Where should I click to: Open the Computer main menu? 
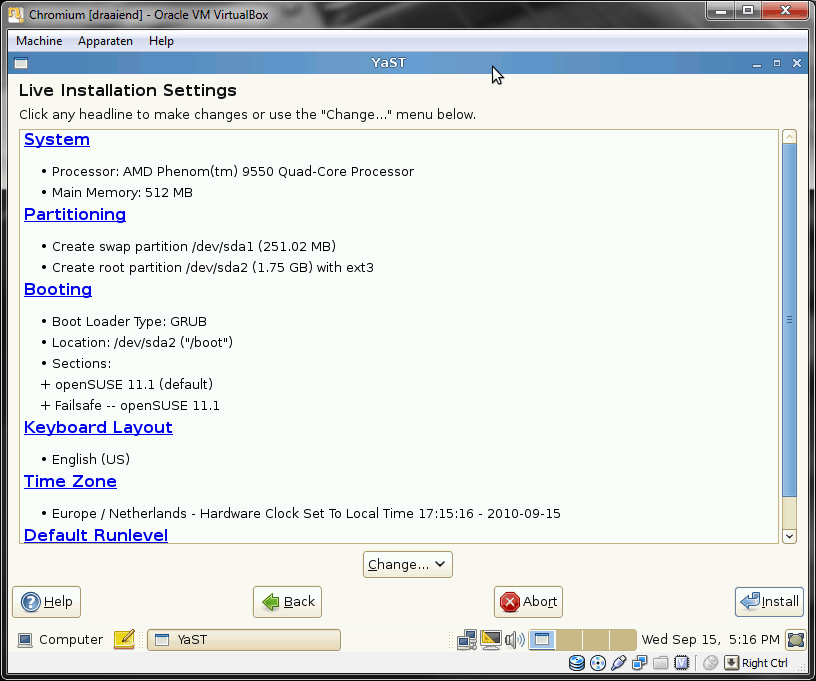[60, 639]
